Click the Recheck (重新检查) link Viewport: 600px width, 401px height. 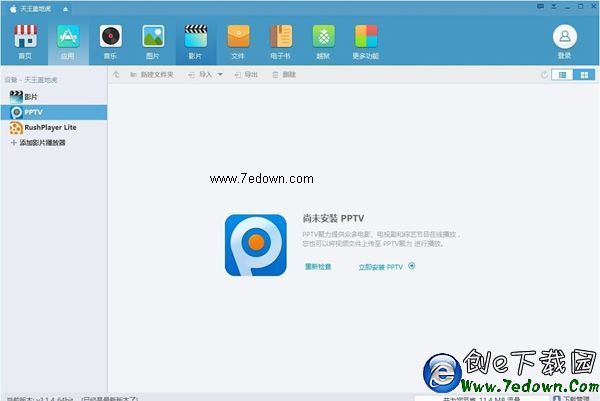coord(318,267)
